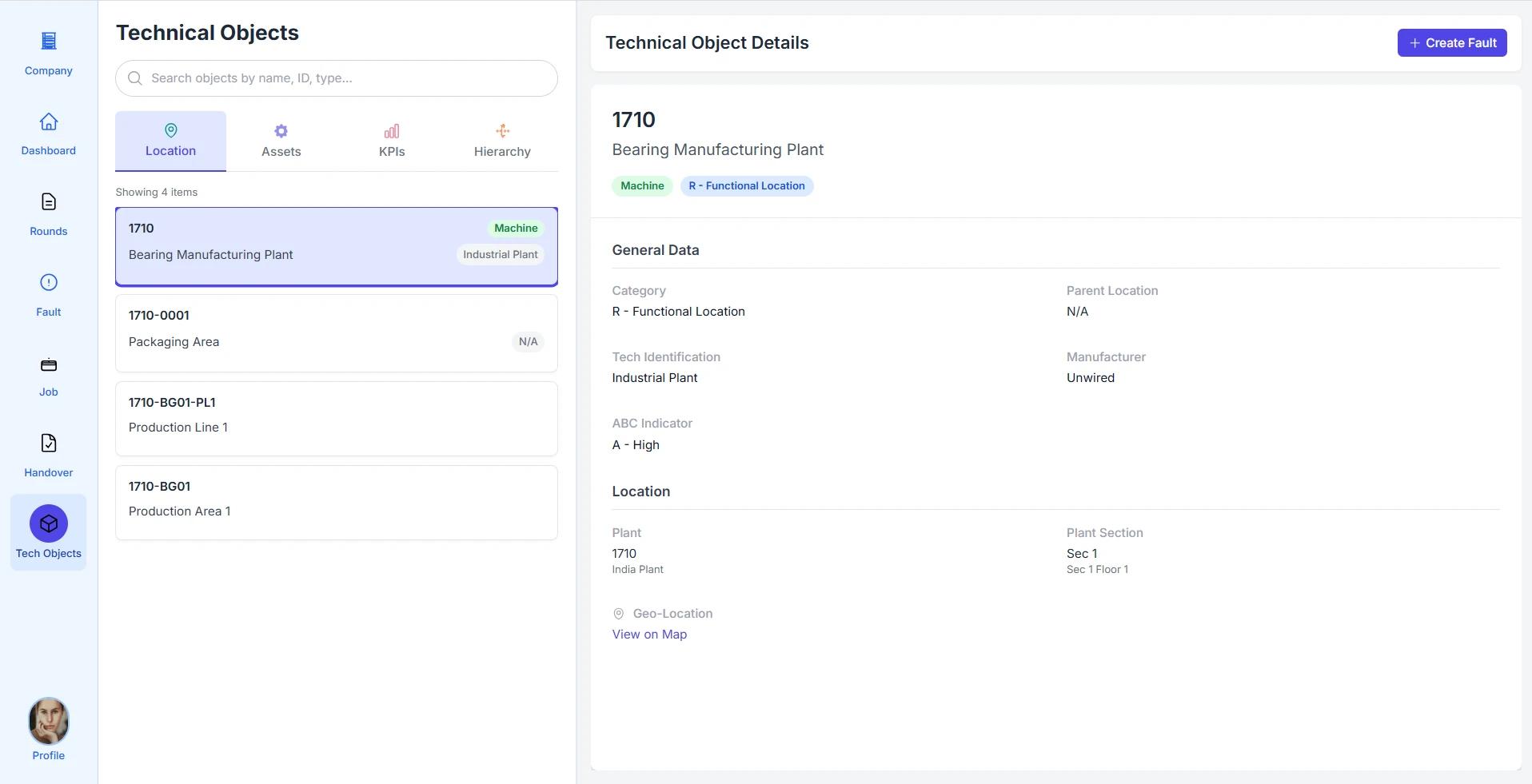Select the 1710-0001 Packaging Area item
The height and width of the screenshot is (784, 1532).
coord(336,333)
